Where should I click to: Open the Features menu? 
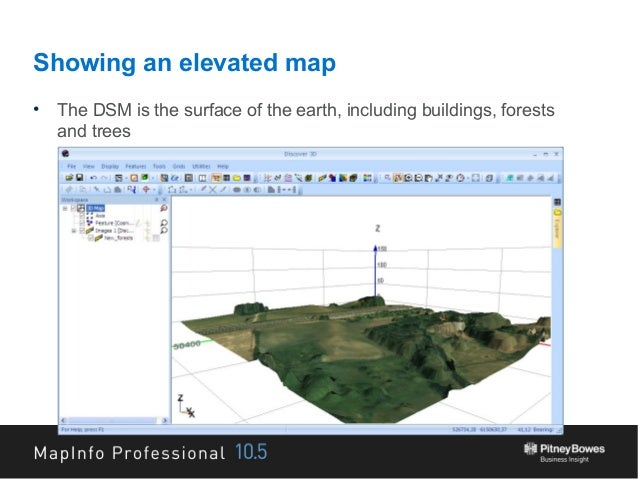(132, 165)
